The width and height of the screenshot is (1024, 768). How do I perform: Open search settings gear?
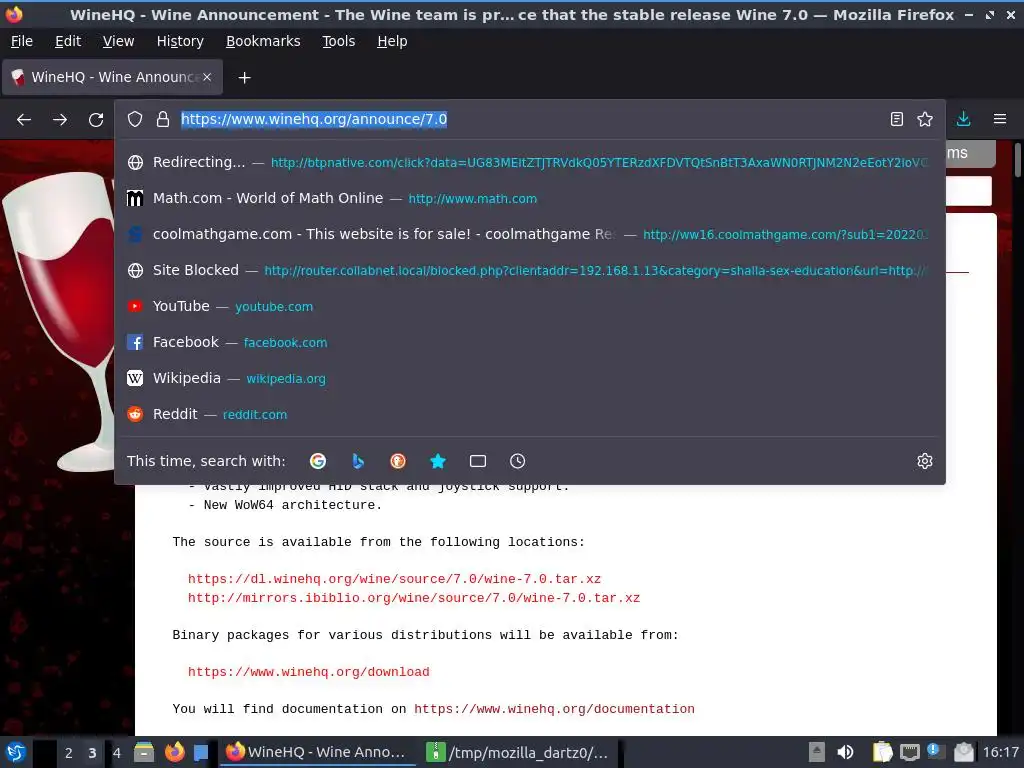pyautogui.click(x=925, y=461)
